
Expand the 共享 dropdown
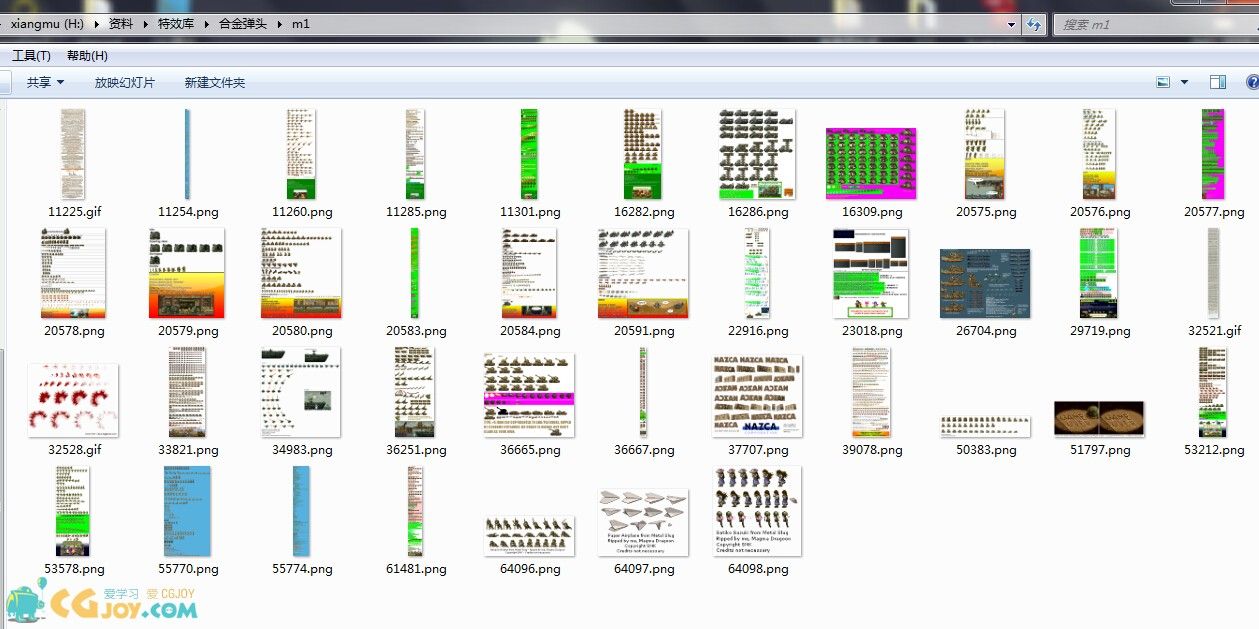pos(60,82)
